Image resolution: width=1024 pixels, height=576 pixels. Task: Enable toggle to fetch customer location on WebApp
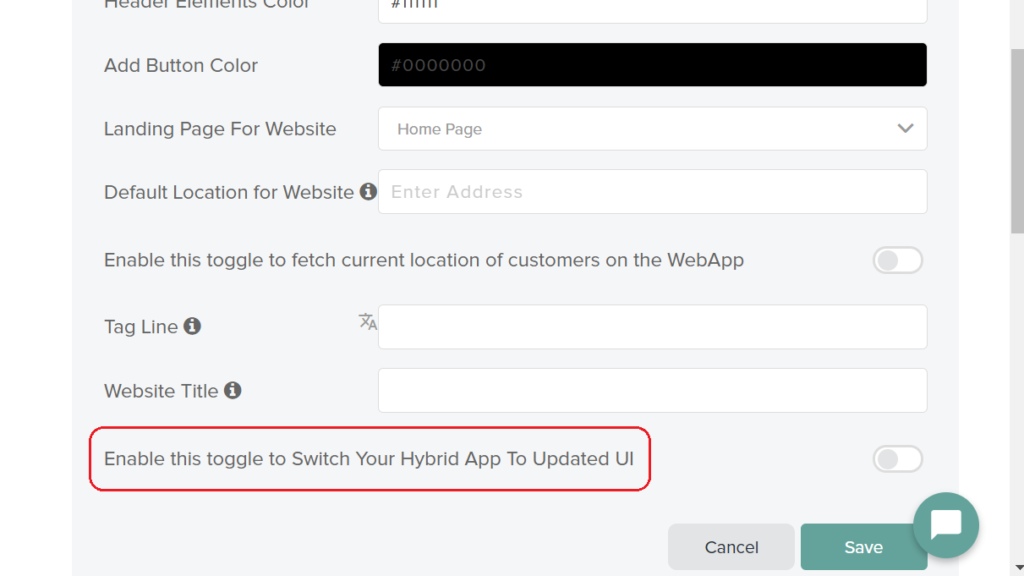point(897,260)
